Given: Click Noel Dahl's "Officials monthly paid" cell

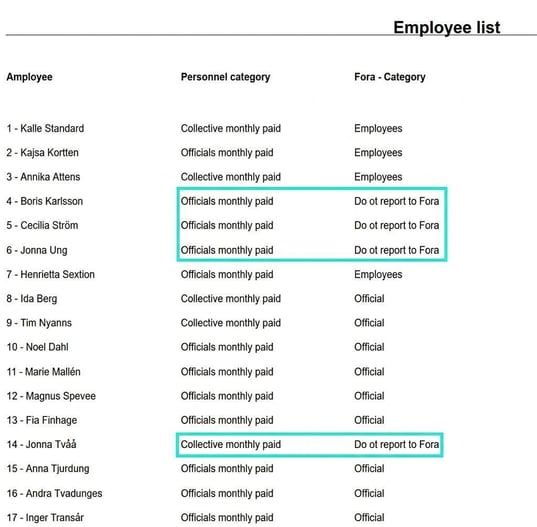Looking at the screenshot, I should [227, 347].
